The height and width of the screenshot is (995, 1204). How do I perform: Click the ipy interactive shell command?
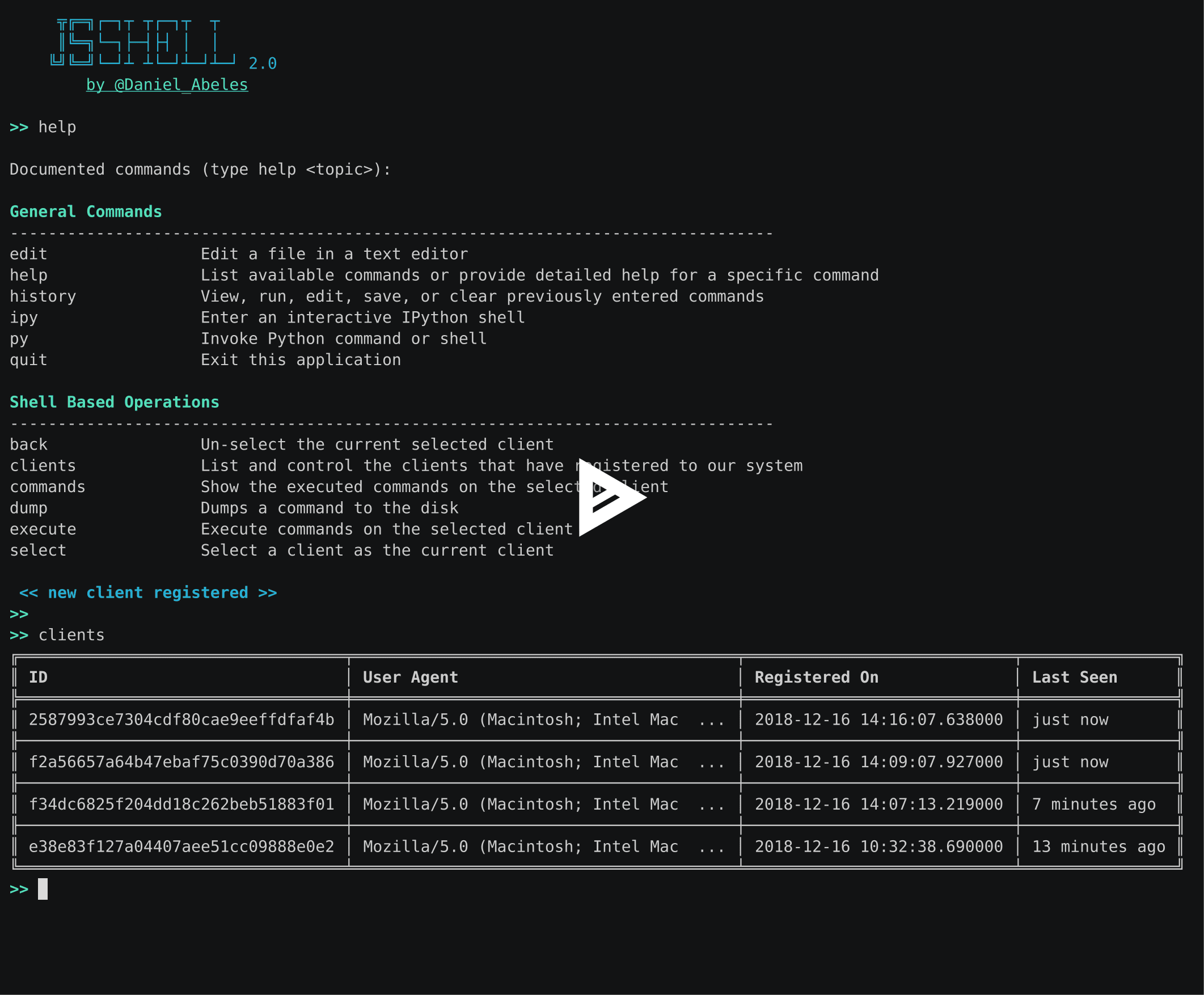23,317
